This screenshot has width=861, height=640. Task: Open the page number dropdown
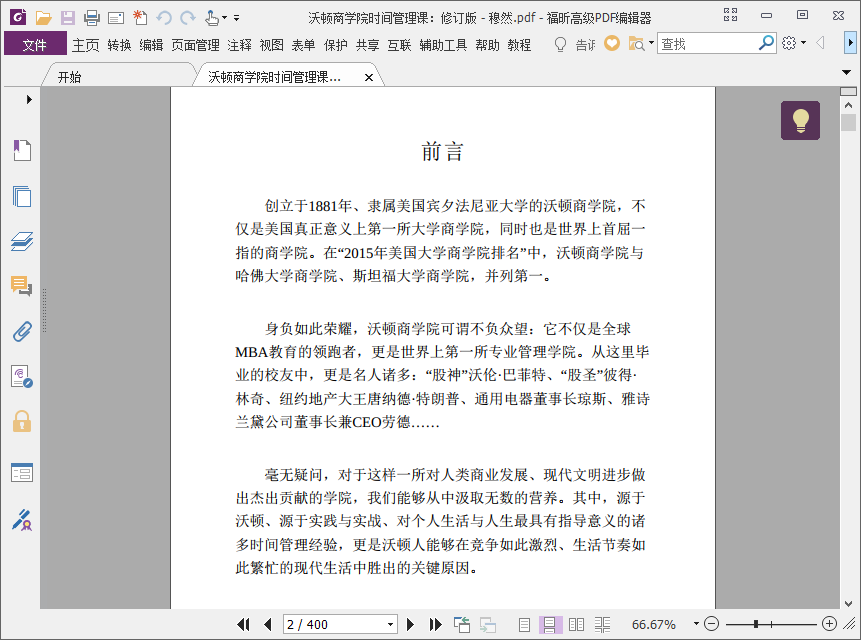(x=390, y=625)
